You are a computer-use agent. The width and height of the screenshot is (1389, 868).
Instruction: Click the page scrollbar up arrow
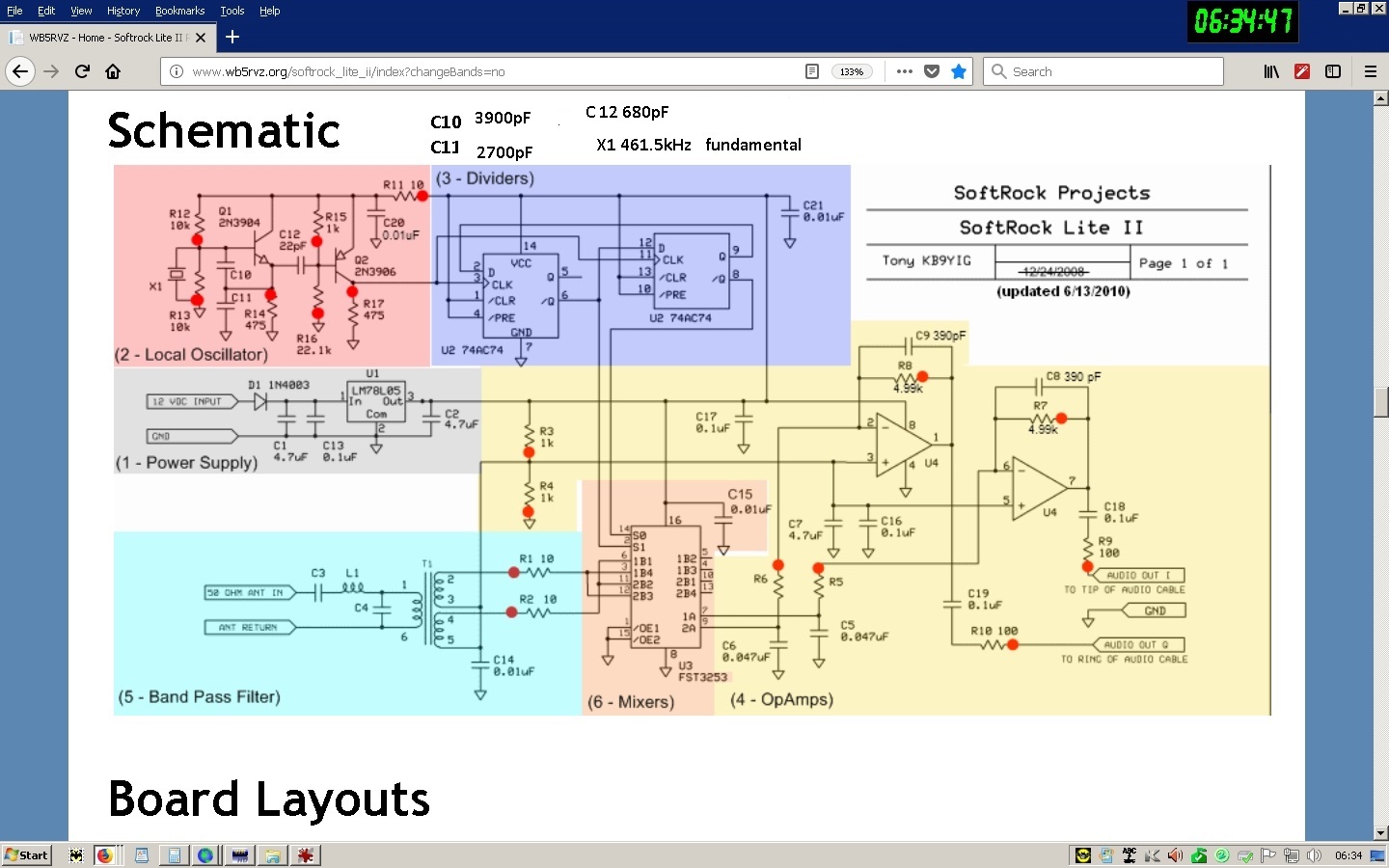tap(1380, 98)
